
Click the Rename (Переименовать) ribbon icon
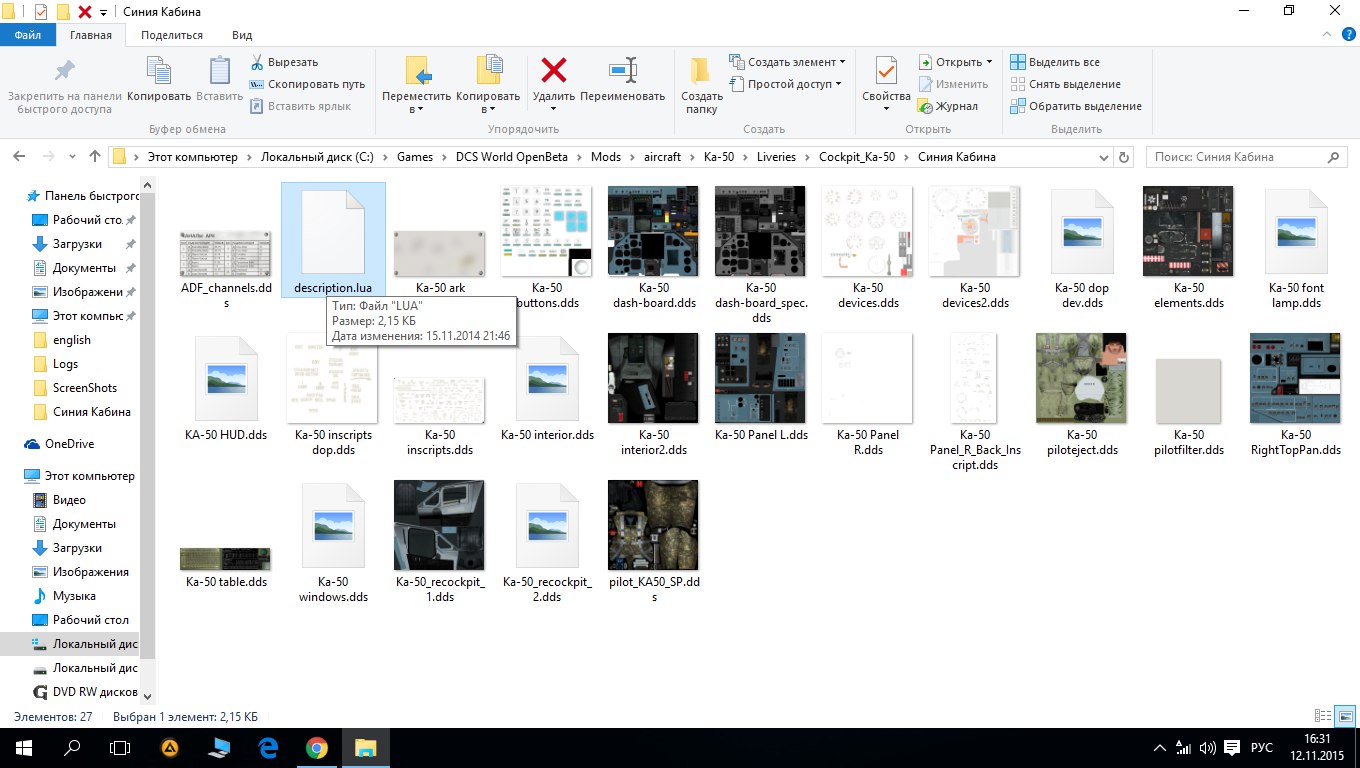point(623,70)
